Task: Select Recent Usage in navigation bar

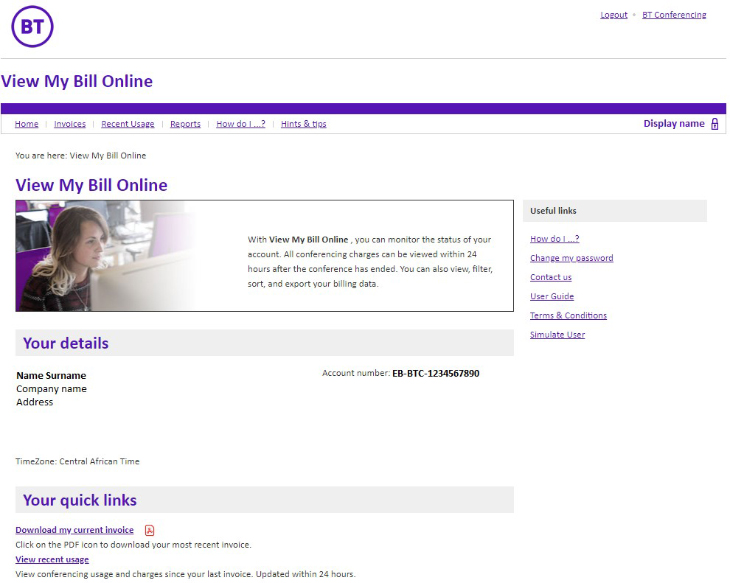Action: click(x=128, y=124)
